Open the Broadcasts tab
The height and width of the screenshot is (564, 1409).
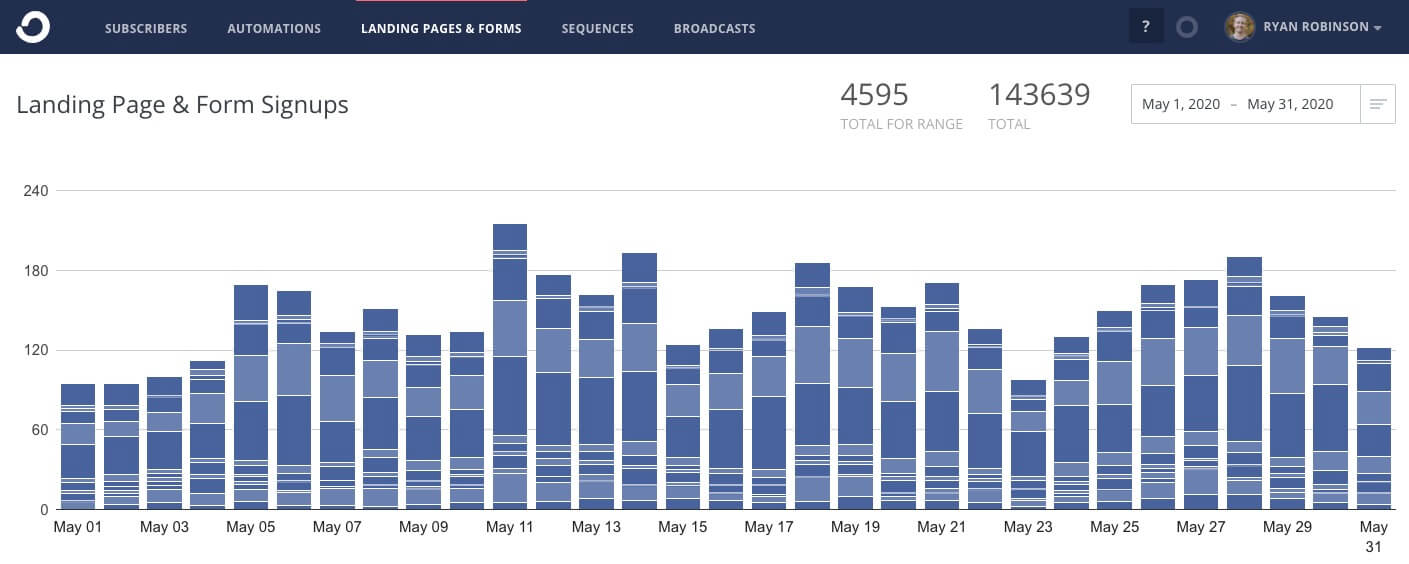coord(714,28)
